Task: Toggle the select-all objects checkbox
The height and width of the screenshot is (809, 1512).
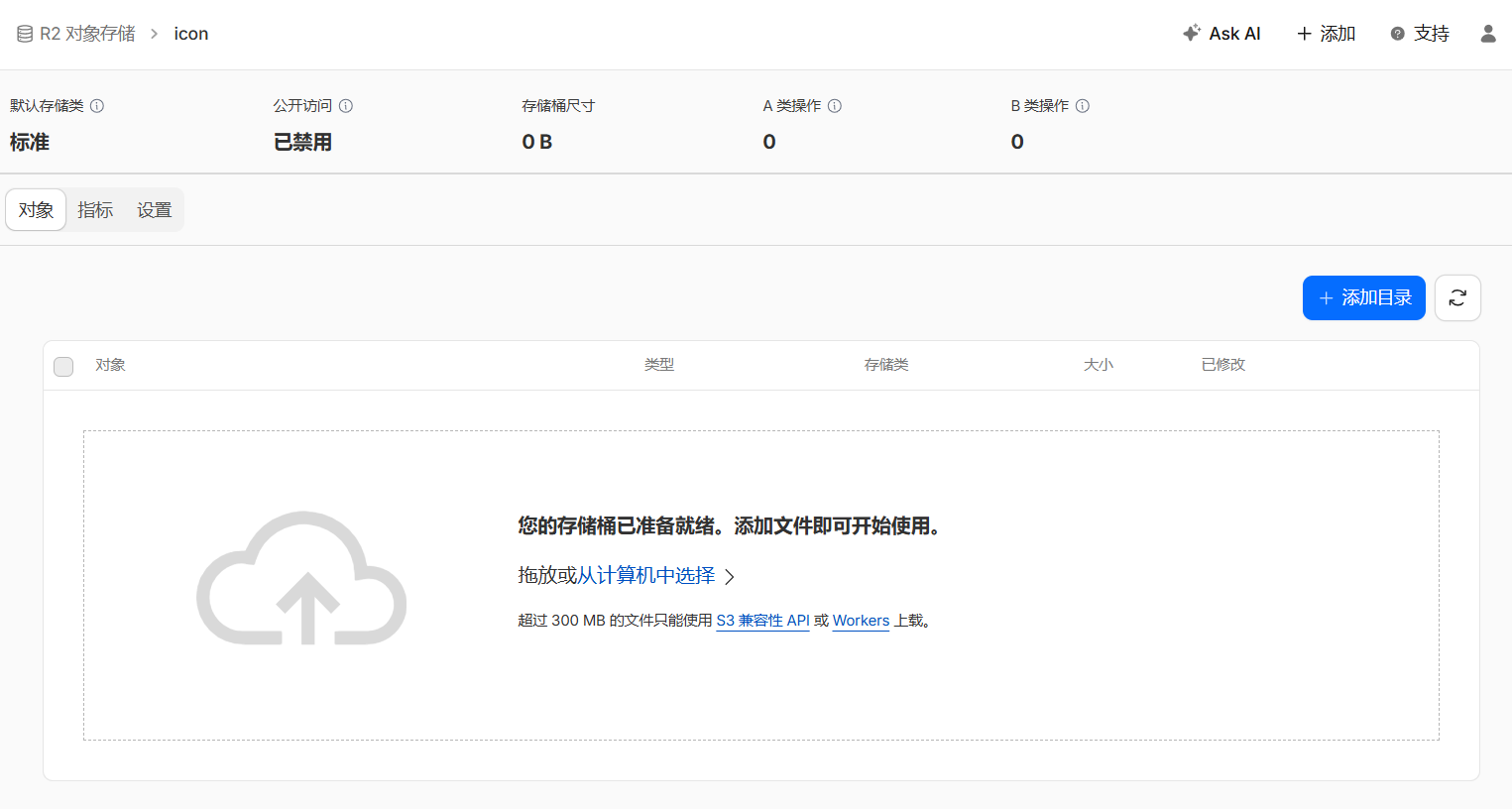Action: click(63, 367)
